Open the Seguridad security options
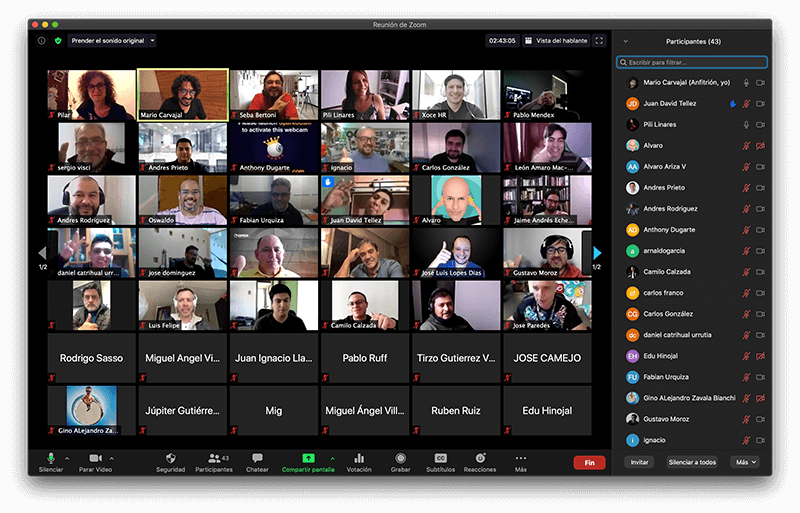The width and height of the screenshot is (800, 513). click(x=170, y=460)
